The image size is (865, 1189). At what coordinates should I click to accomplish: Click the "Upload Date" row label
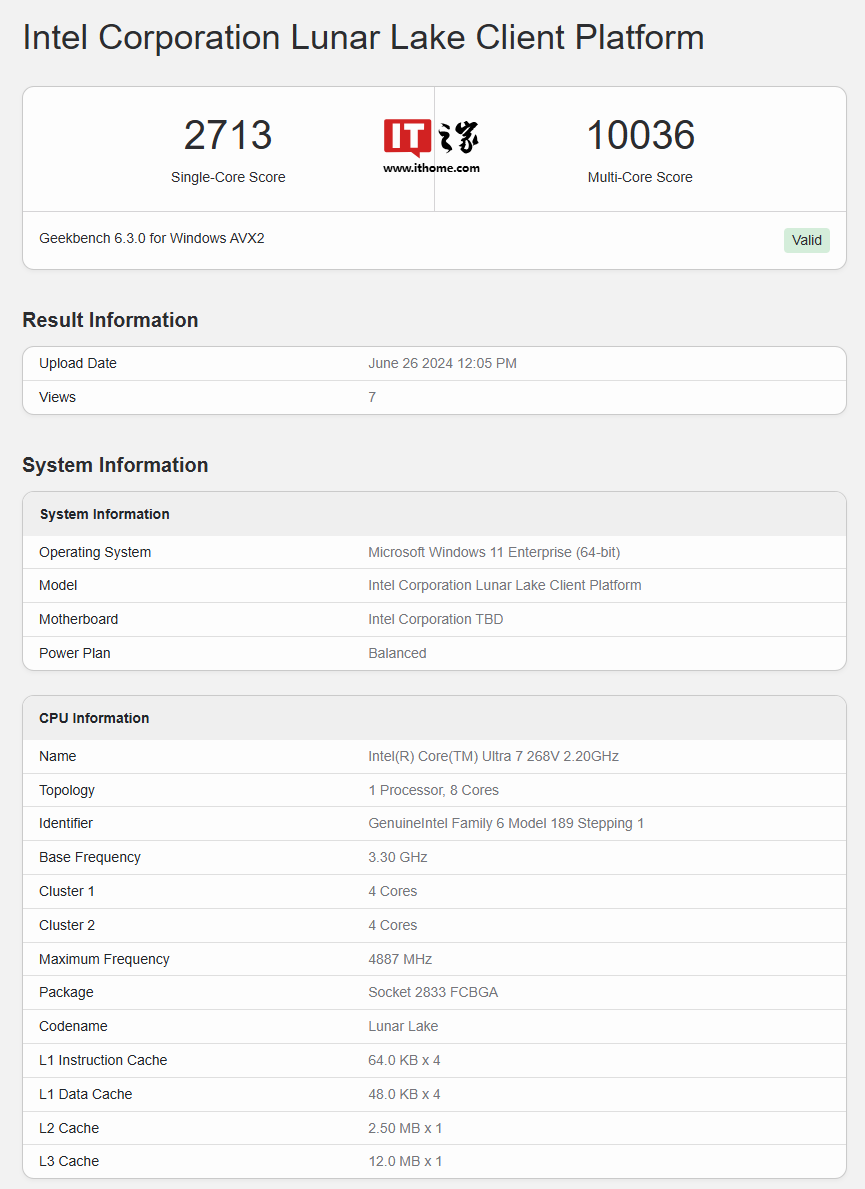pos(78,363)
